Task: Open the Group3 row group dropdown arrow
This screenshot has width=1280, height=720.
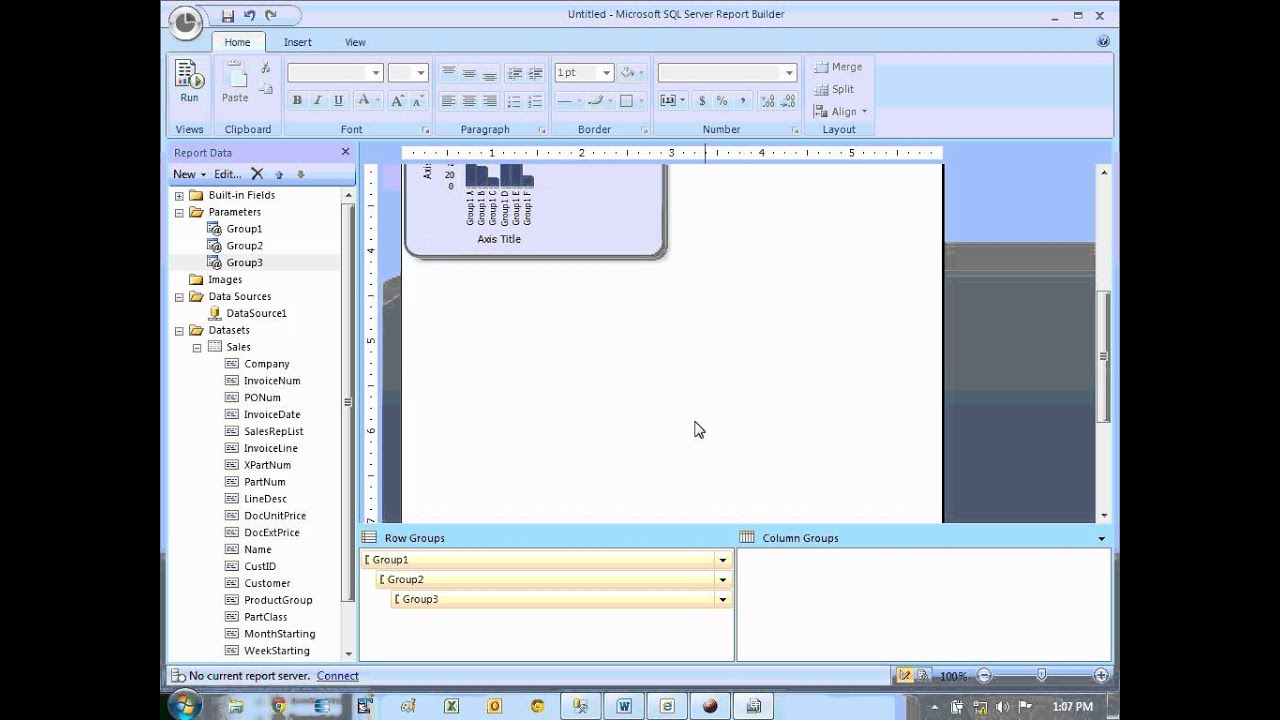Action: (723, 600)
